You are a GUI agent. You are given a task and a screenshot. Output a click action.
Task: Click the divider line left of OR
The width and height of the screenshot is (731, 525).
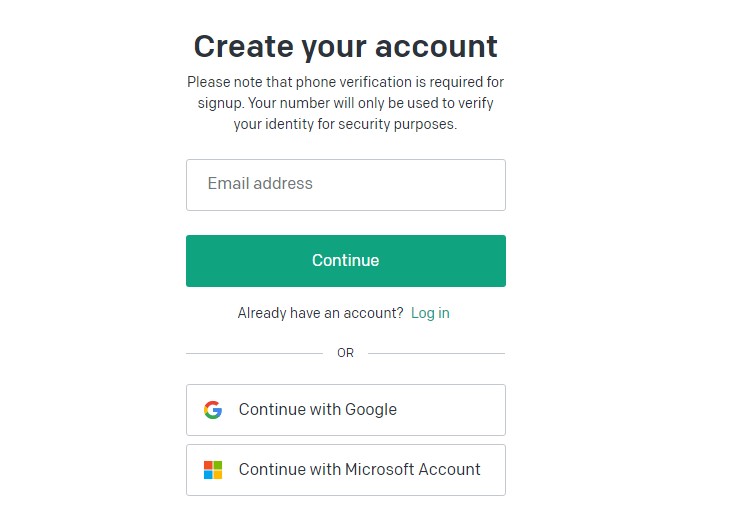click(x=254, y=353)
